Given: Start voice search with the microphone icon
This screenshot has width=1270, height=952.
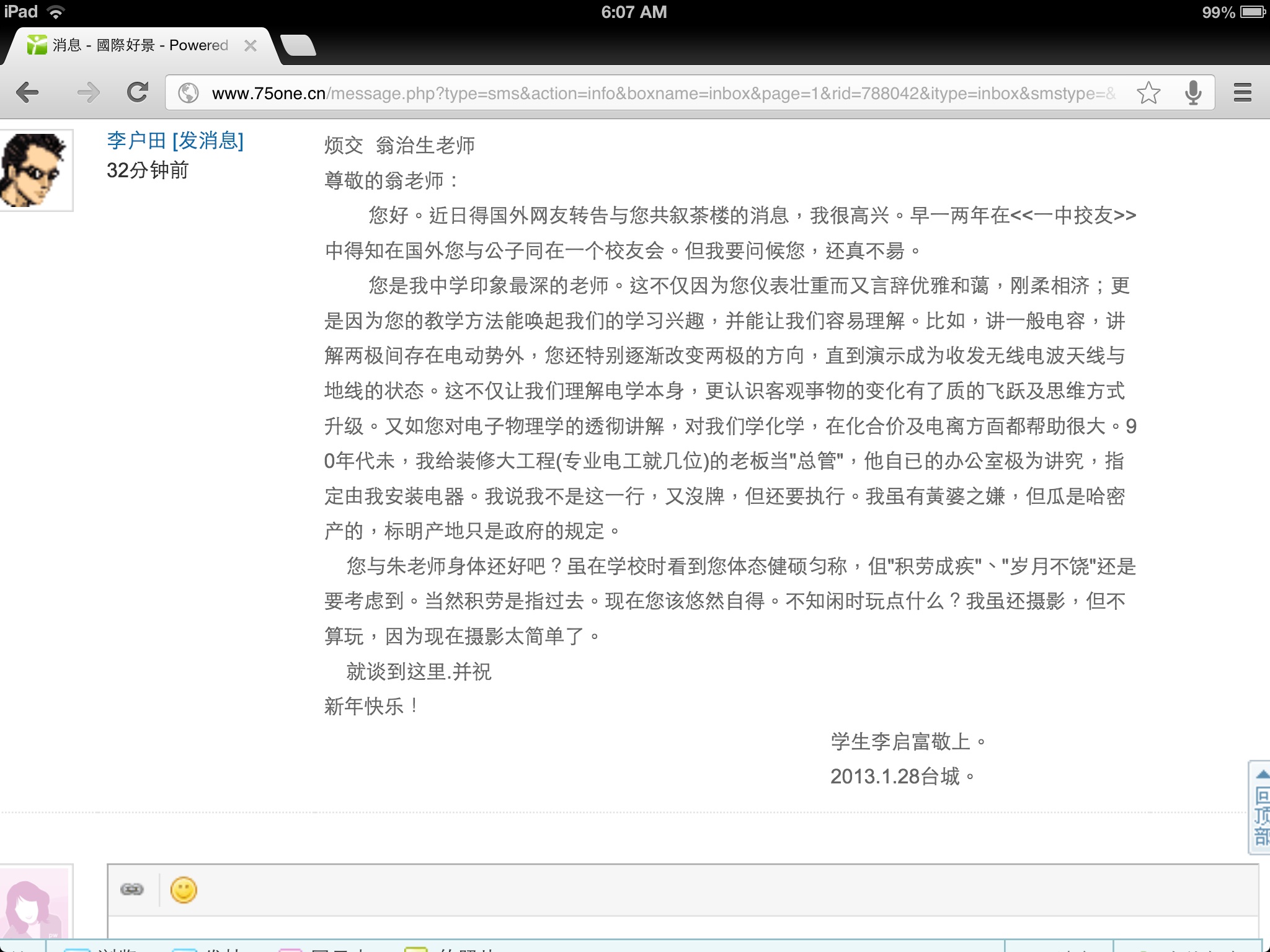Looking at the screenshot, I should pos(1192,93).
